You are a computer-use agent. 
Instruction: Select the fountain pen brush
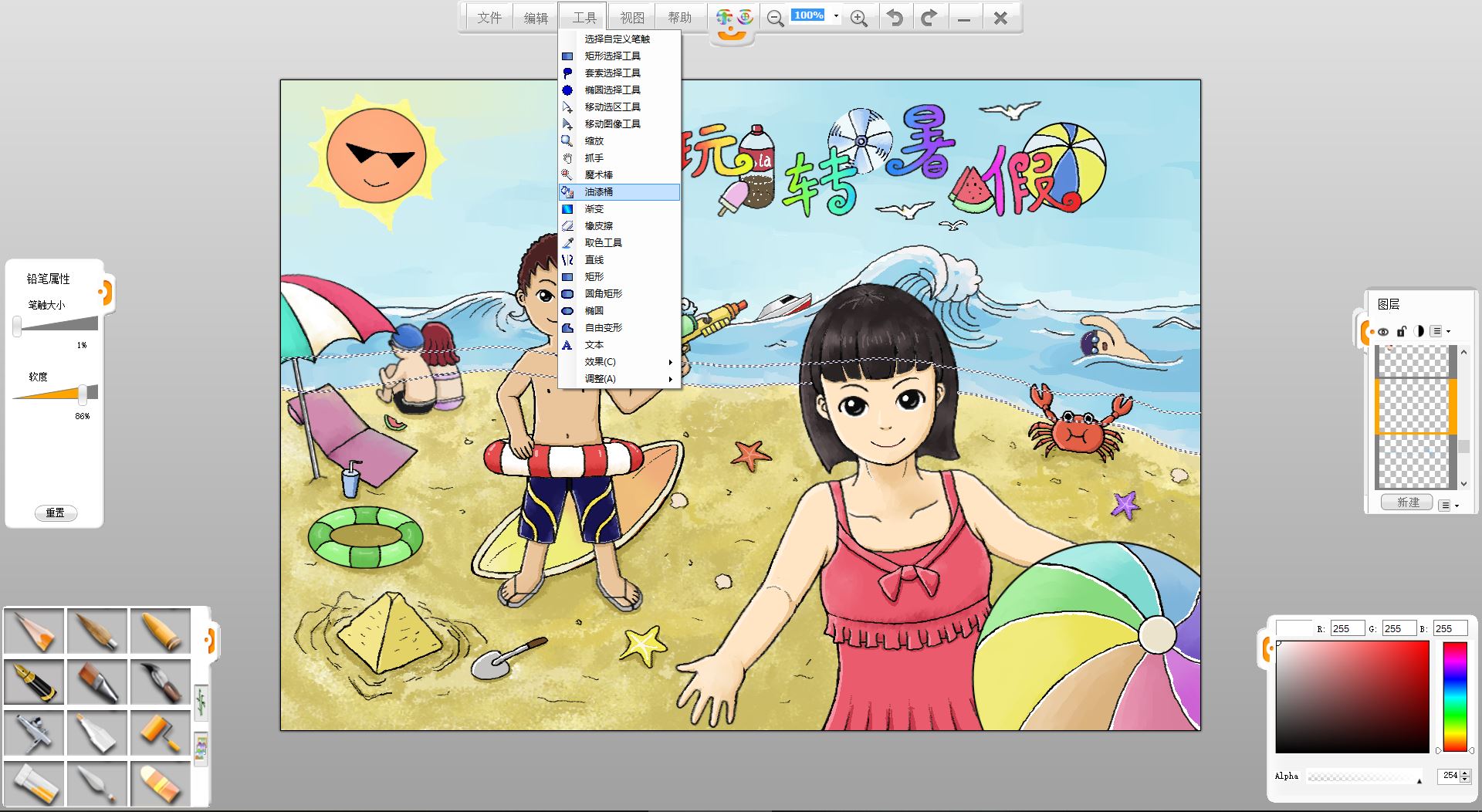click(34, 681)
